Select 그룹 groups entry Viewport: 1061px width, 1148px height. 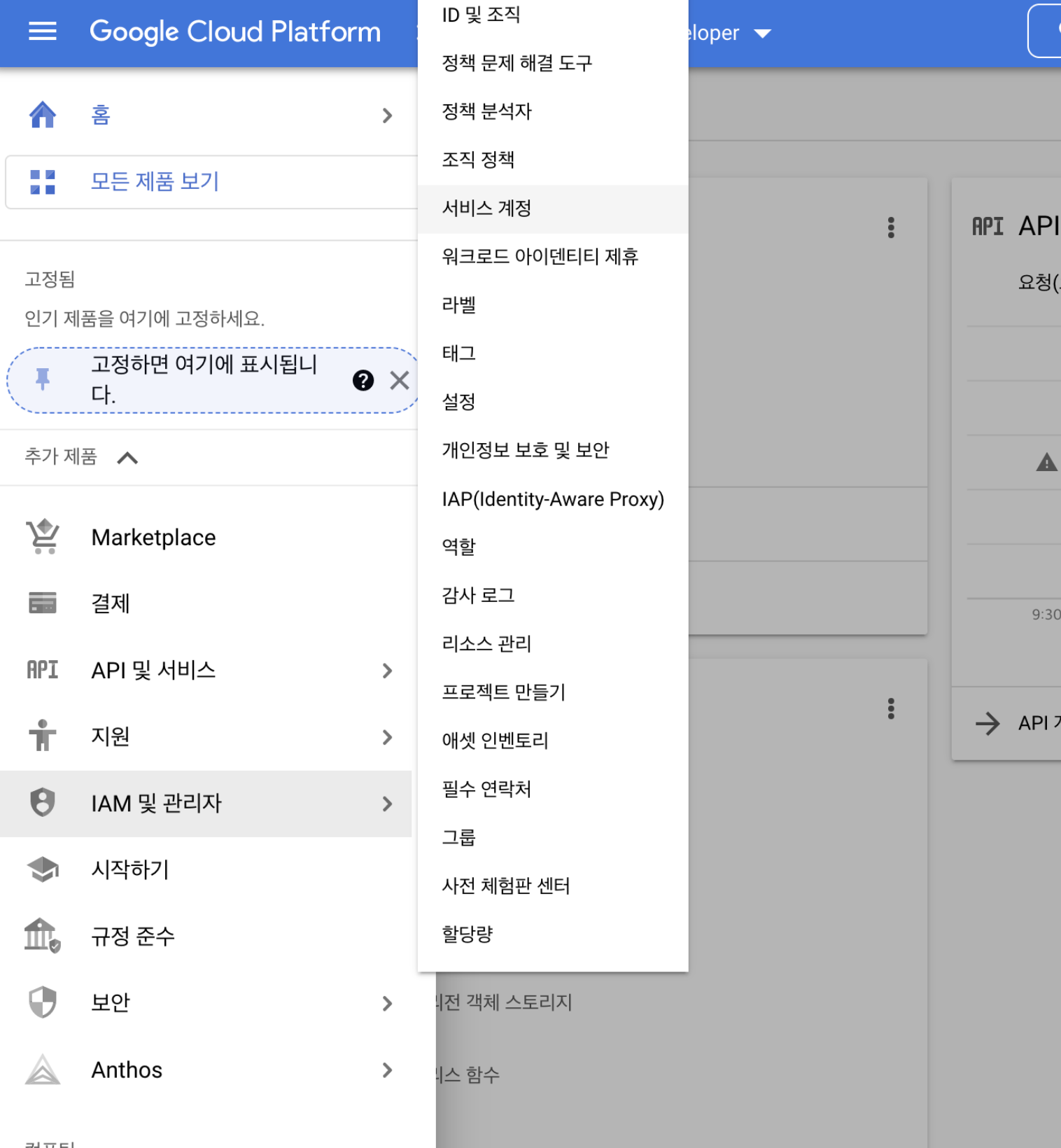point(553,838)
